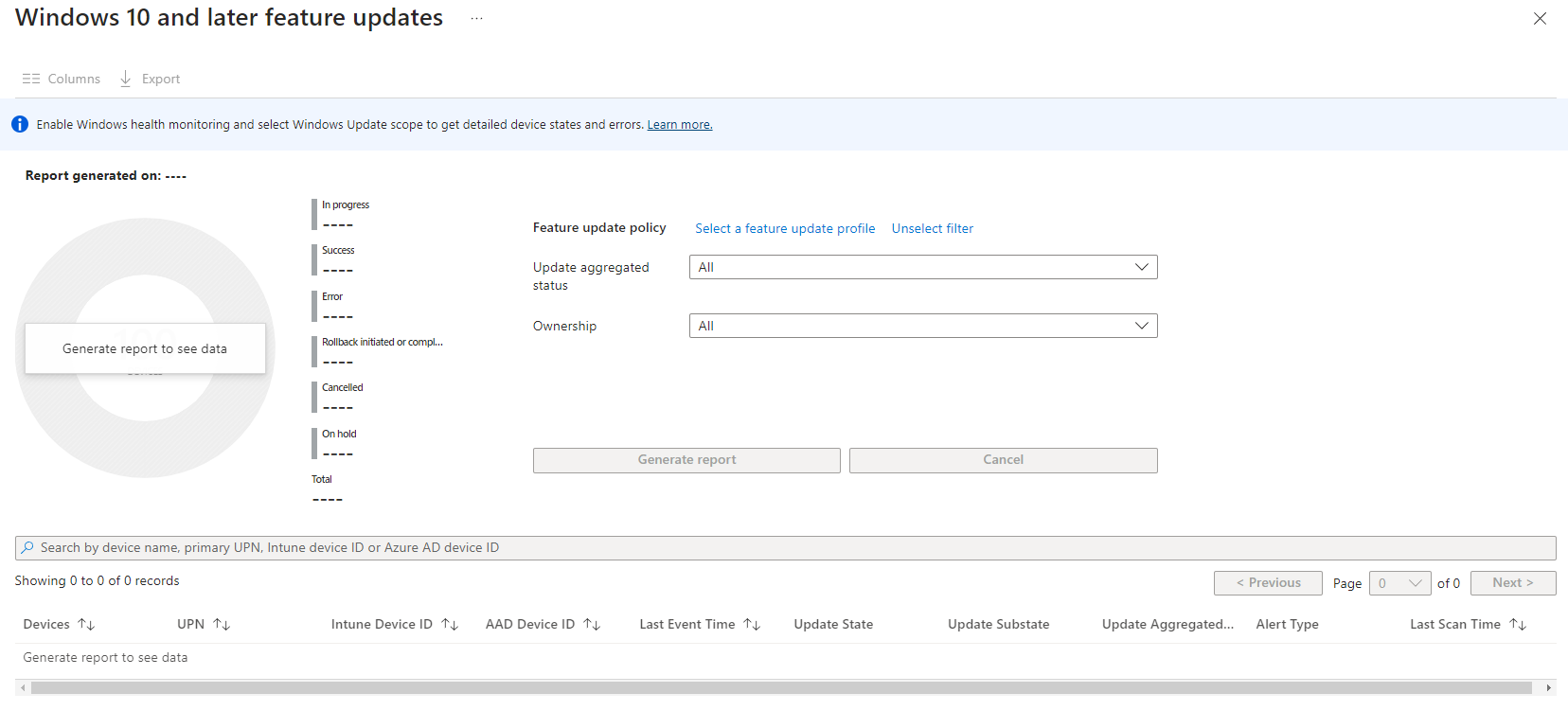Sort by the Devices column arrows

86,624
